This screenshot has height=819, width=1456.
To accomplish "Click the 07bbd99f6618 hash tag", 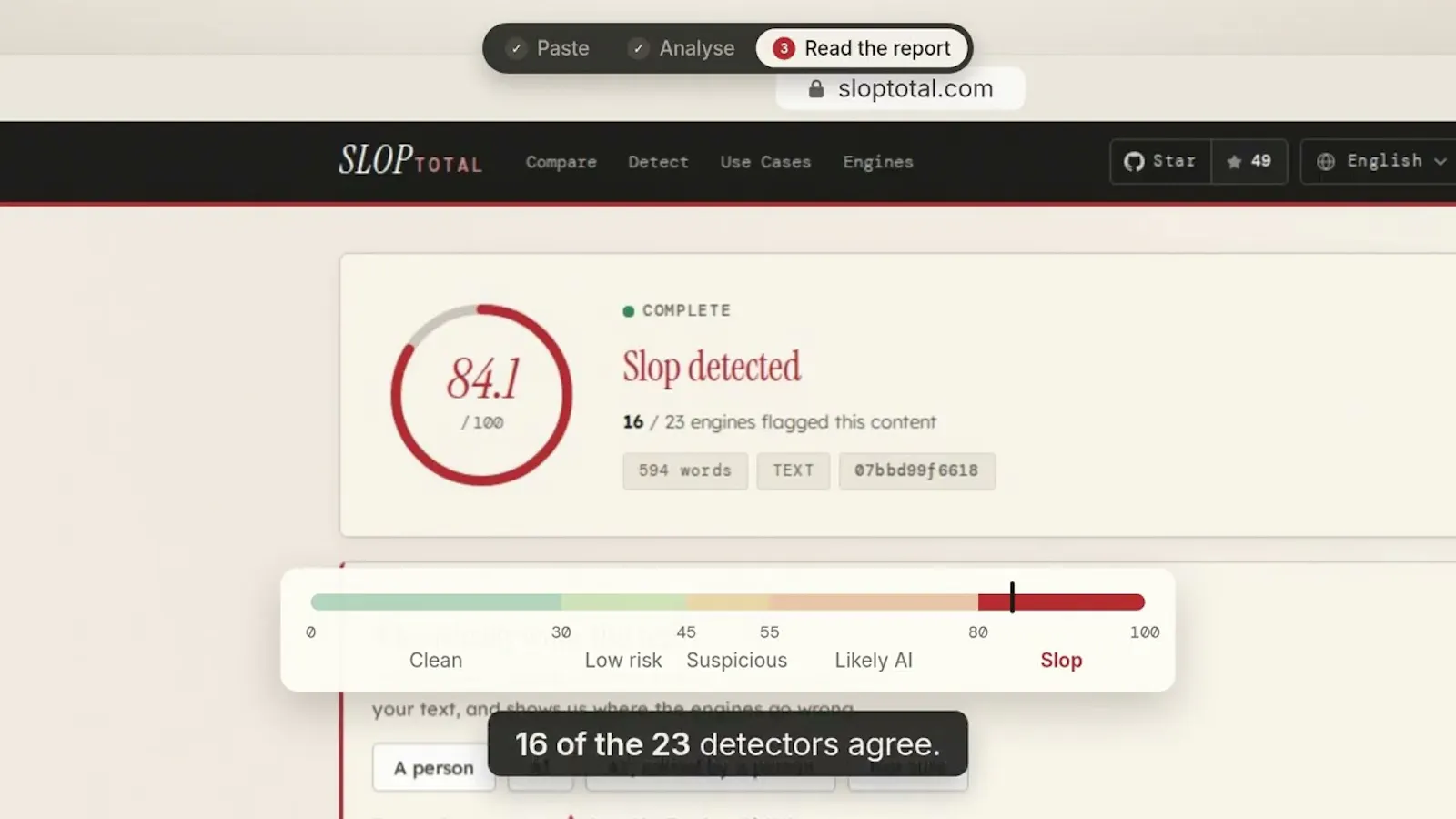I will pyautogui.click(x=916, y=470).
